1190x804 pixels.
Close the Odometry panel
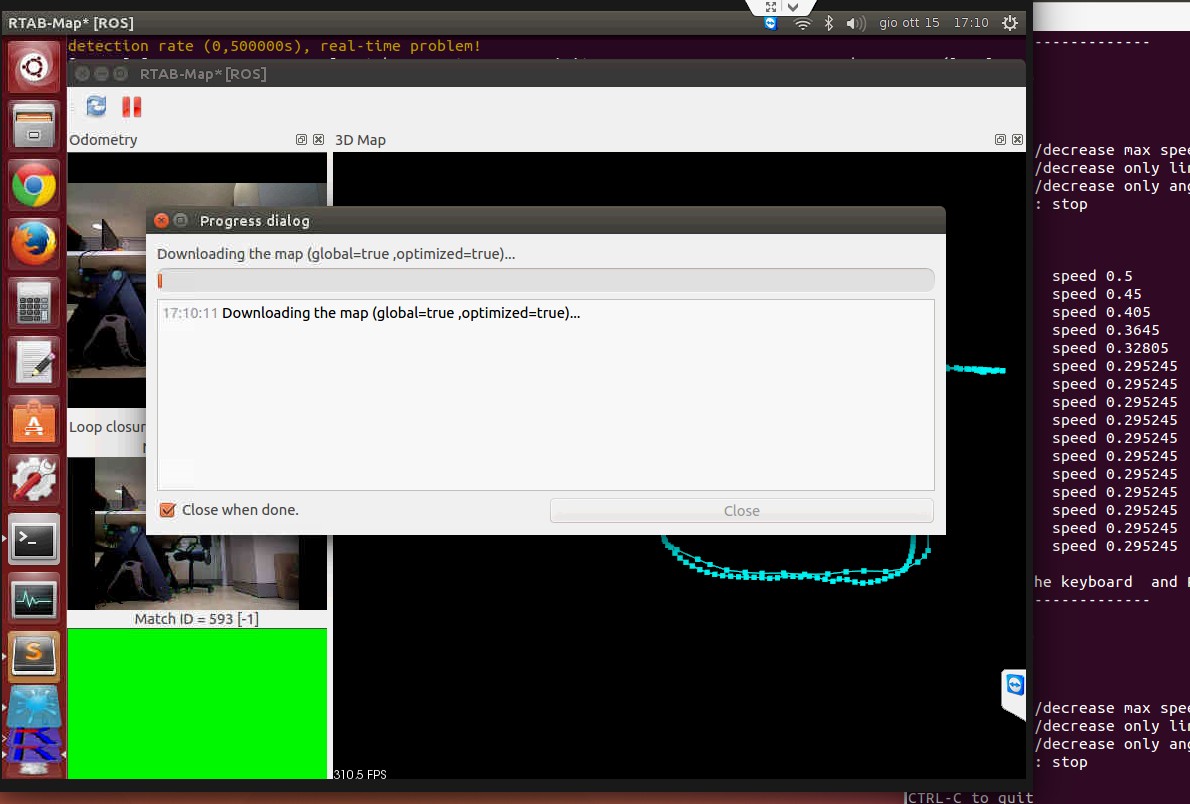318,140
